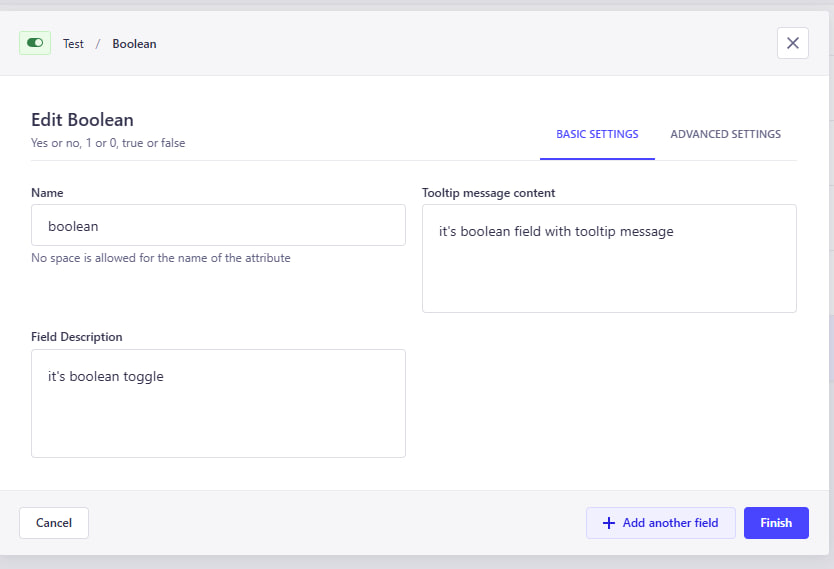Switch to the Advanced Settings tab
This screenshot has width=834, height=569.
coord(725,134)
